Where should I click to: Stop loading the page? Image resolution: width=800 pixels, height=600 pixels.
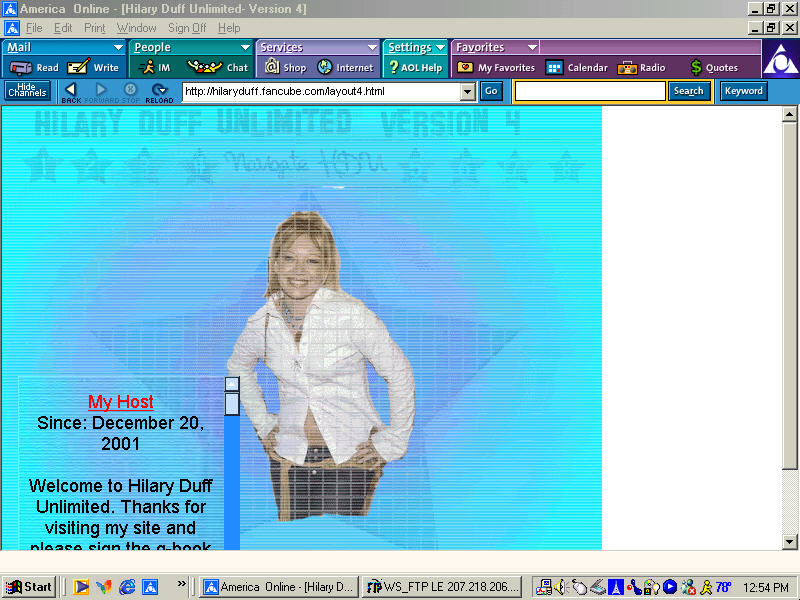[x=131, y=92]
